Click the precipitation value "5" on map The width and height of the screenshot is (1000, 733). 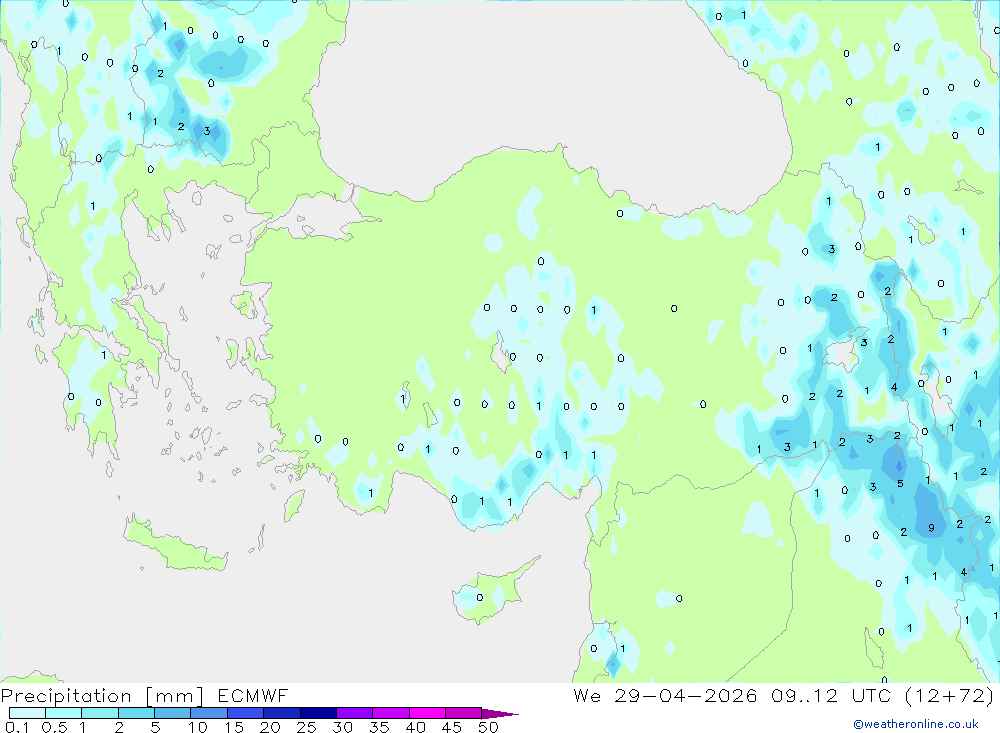pos(901,484)
